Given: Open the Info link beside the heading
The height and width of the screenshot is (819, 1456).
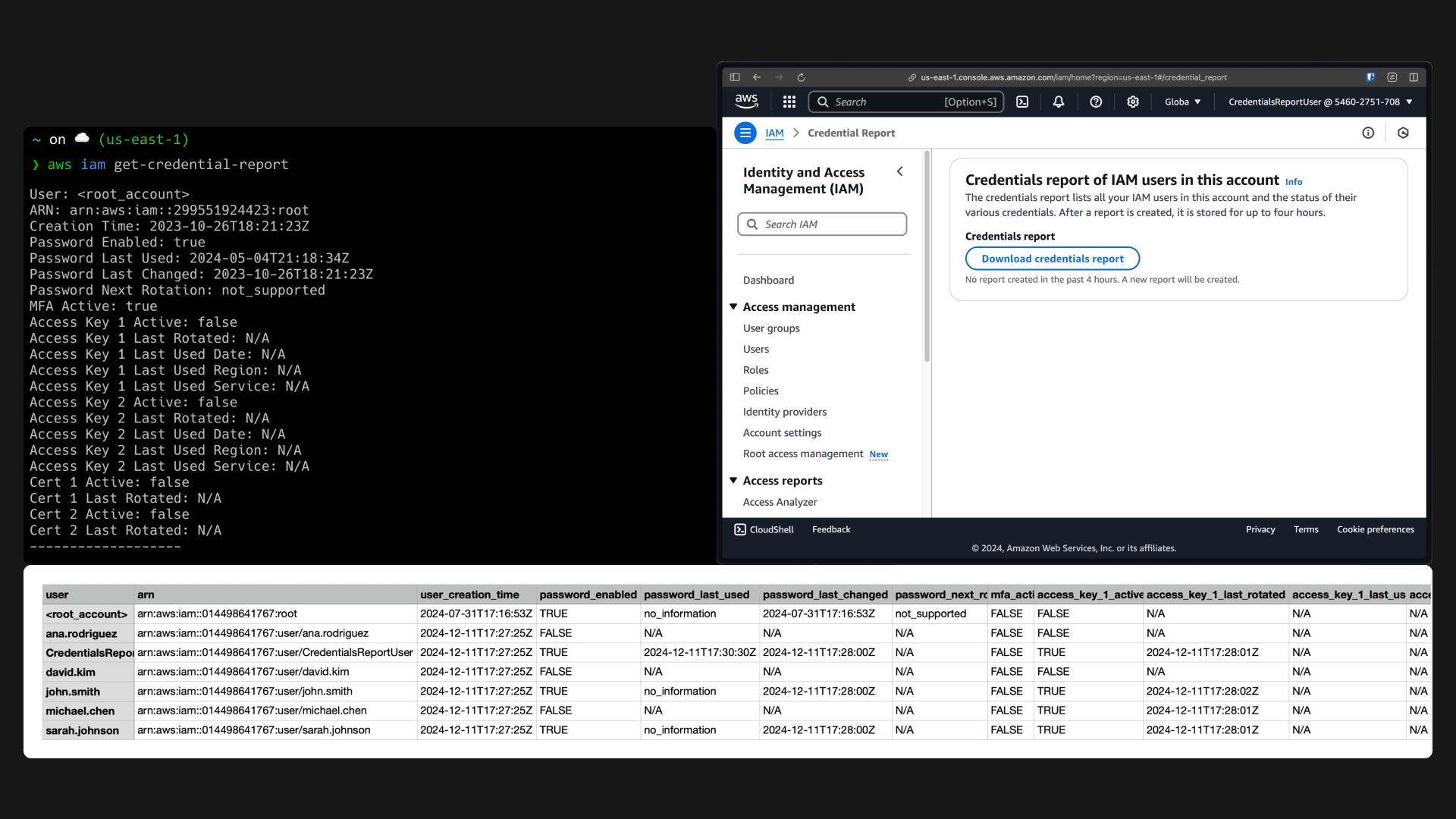Looking at the screenshot, I should [1294, 182].
